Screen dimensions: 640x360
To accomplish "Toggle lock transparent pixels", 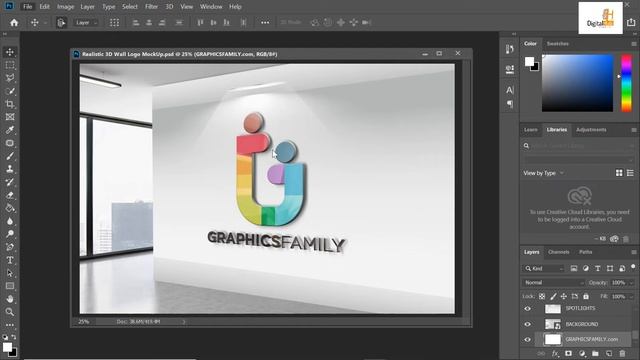I will 542,296.
